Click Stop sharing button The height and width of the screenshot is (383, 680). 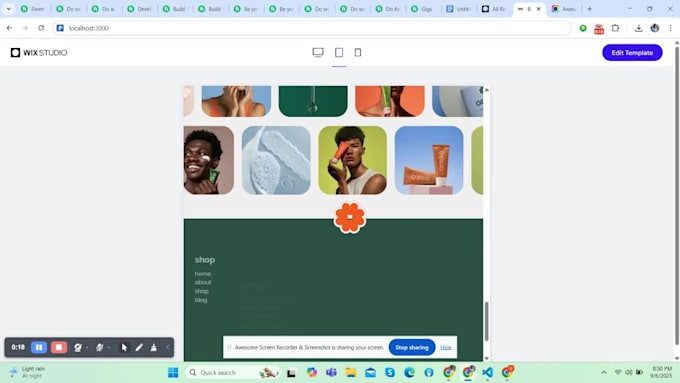coord(412,347)
